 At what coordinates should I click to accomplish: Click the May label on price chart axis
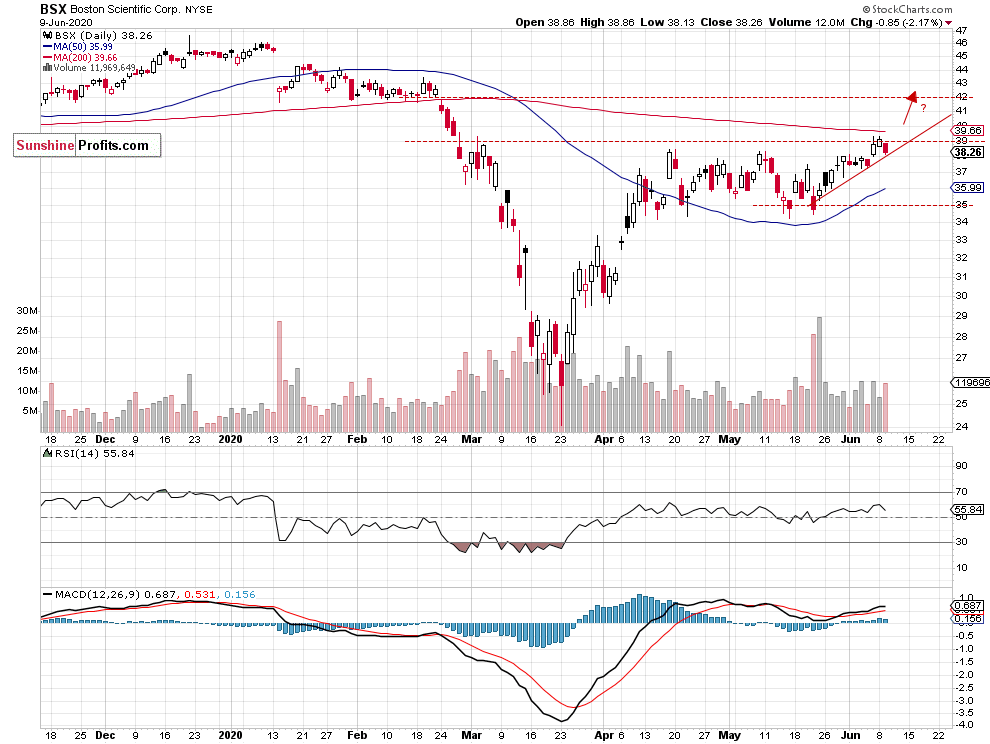click(730, 439)
